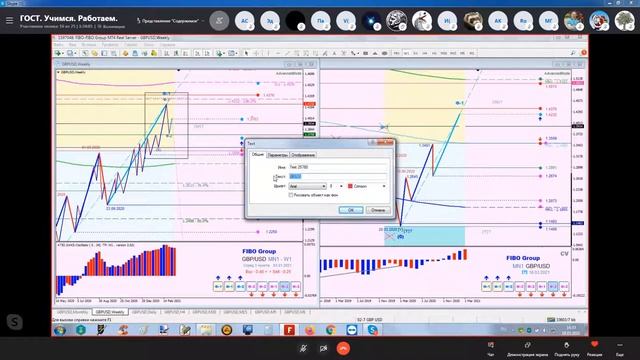
Task: Open Firefox icon in taskbar
Action: tap(310, 330)
